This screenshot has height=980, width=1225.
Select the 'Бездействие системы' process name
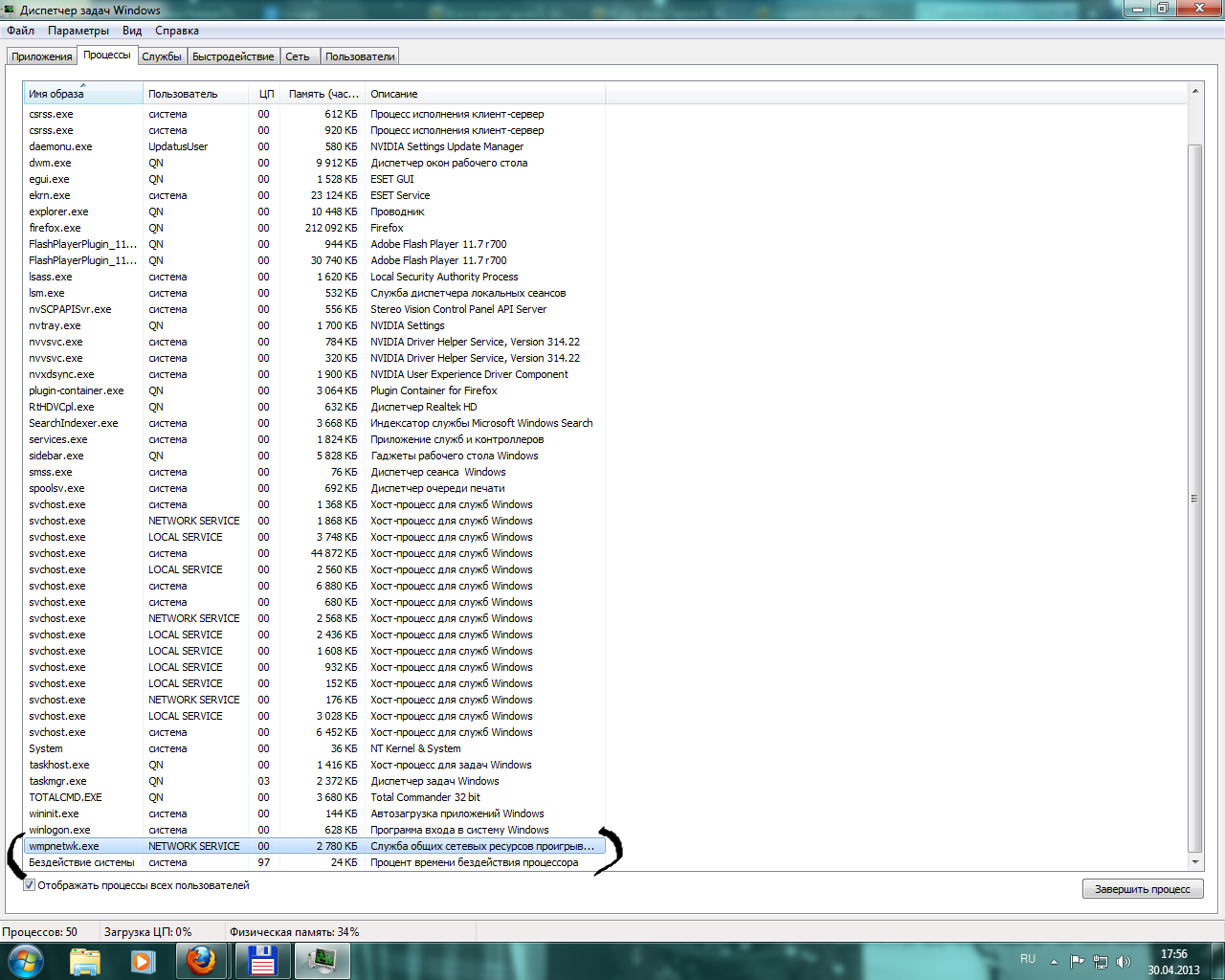[x=81, y=862]
